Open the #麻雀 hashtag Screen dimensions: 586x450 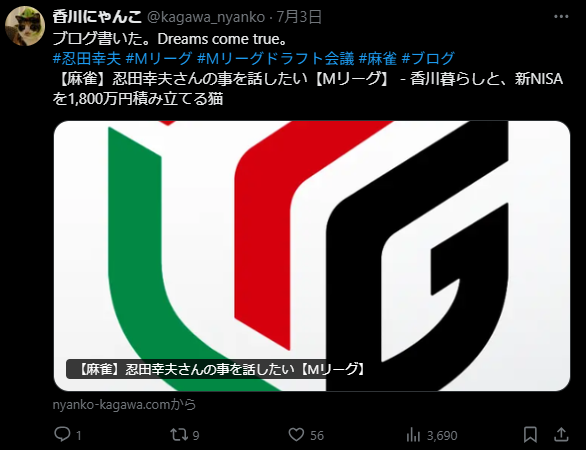[377, 59]
